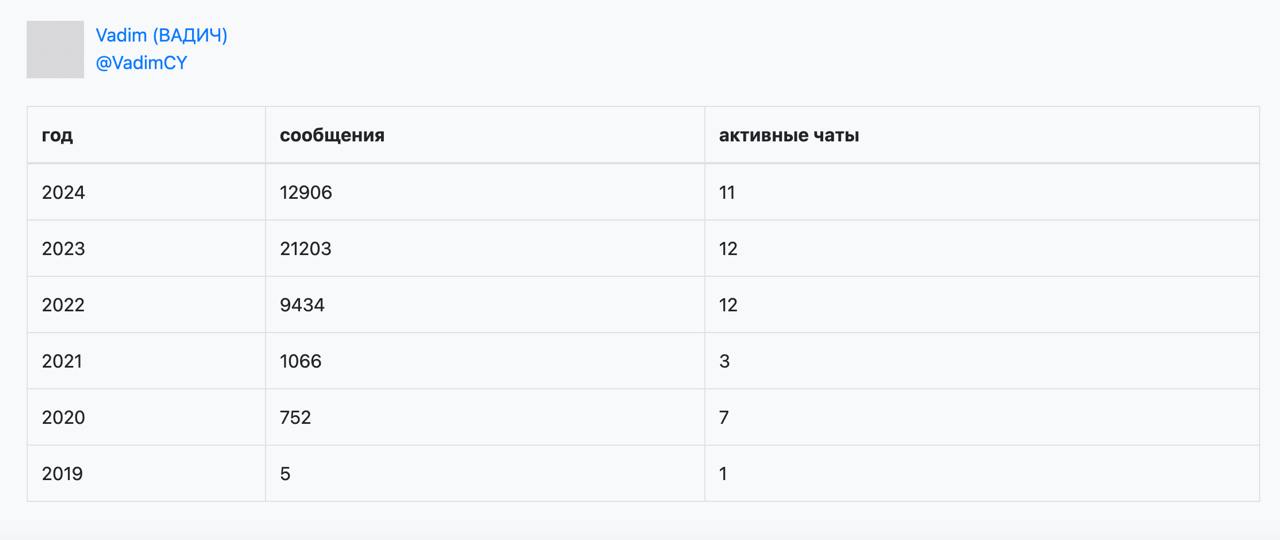Click the активные чаты column header
This screenshot has height=540, width=1280.
click(788, 135)
